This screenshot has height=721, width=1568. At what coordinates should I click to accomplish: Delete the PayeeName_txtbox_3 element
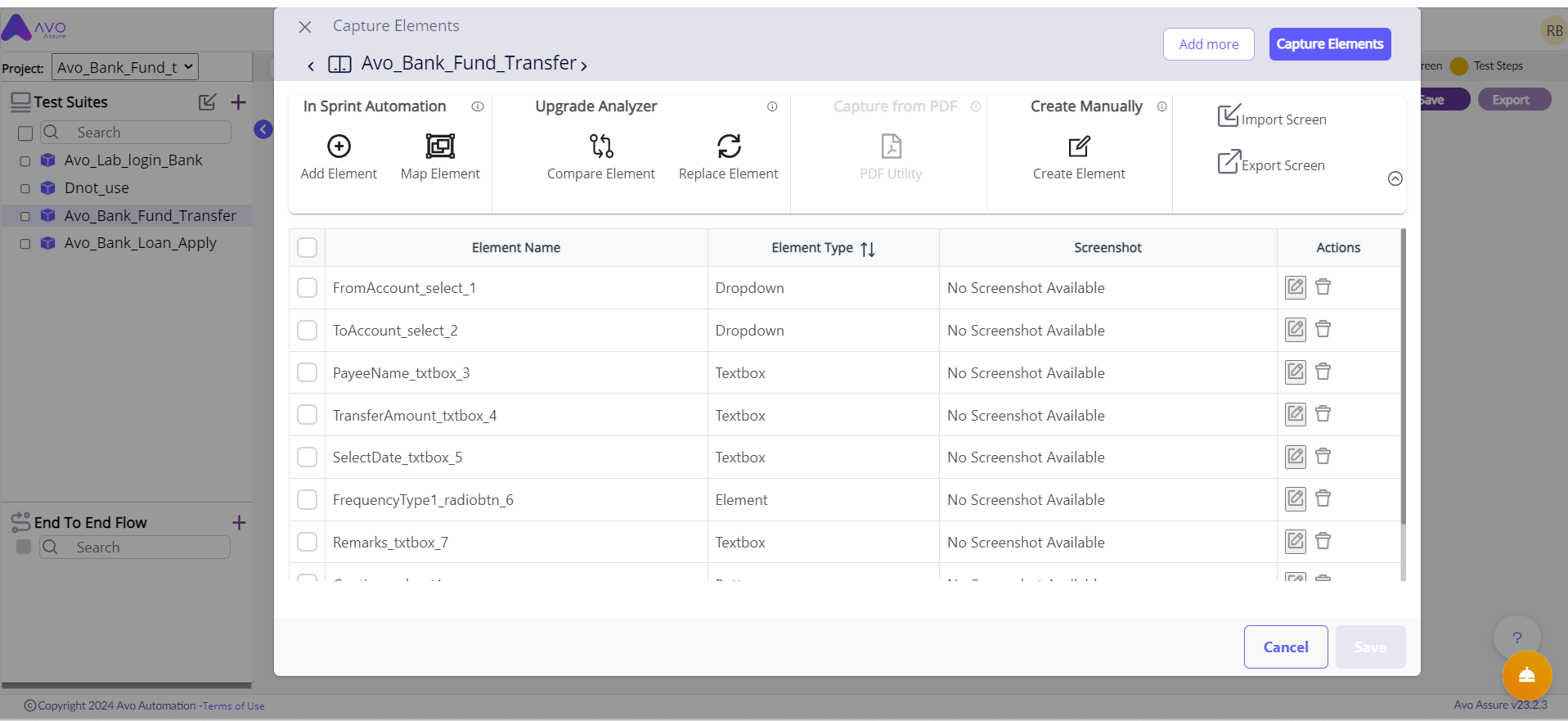(x=1323, y=372)
